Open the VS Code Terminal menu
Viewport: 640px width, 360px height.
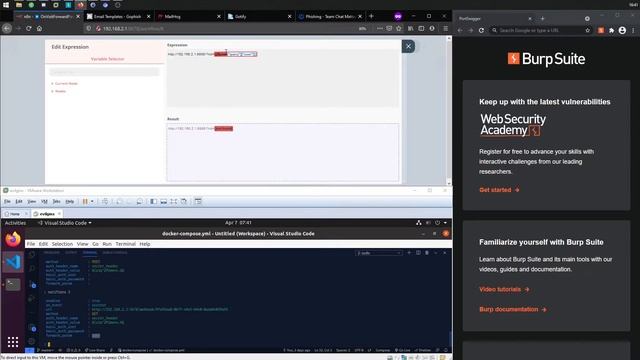(x=125, y=244)
